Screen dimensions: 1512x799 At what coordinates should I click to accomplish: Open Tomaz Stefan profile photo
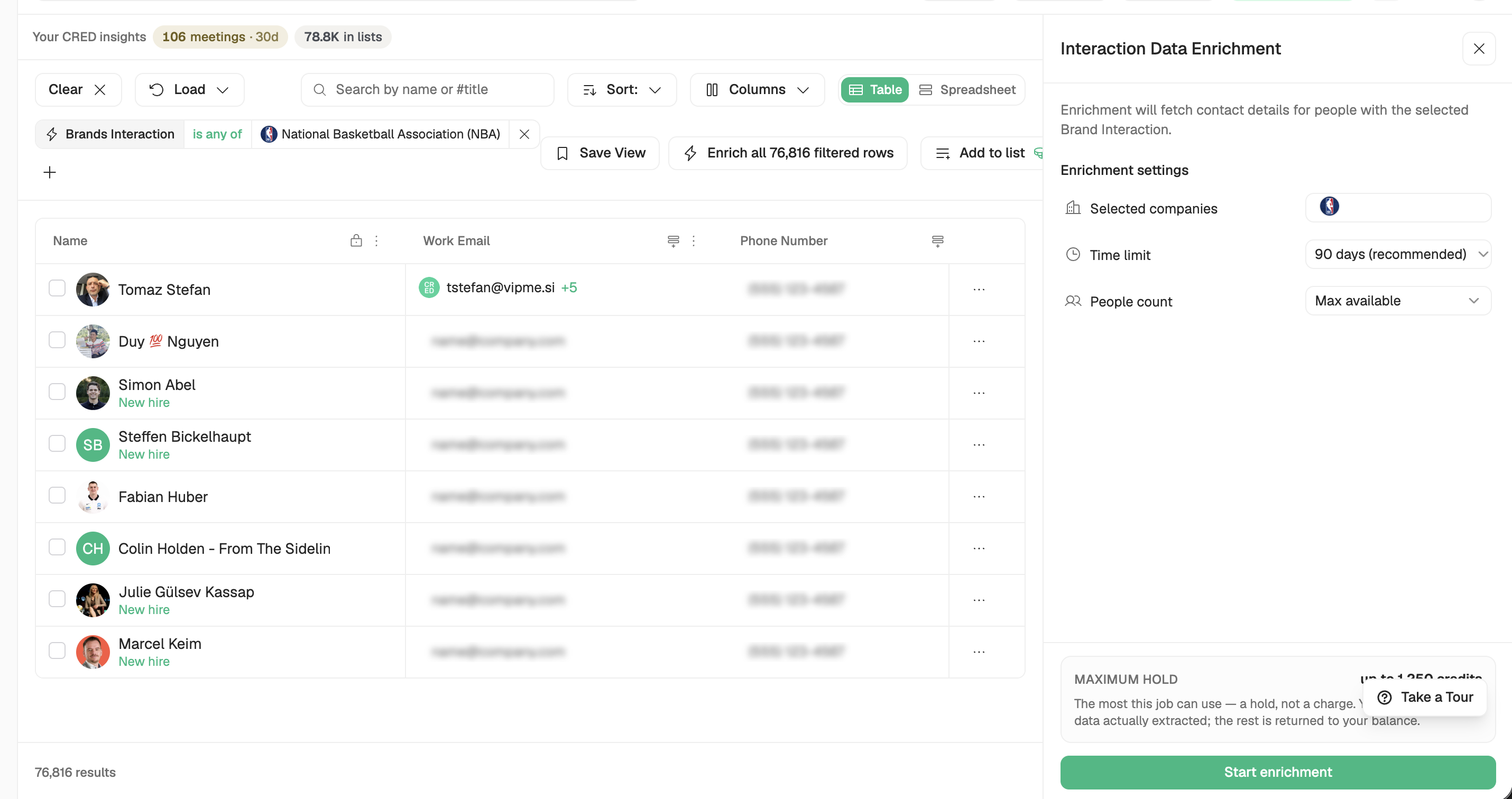(93, 289)
